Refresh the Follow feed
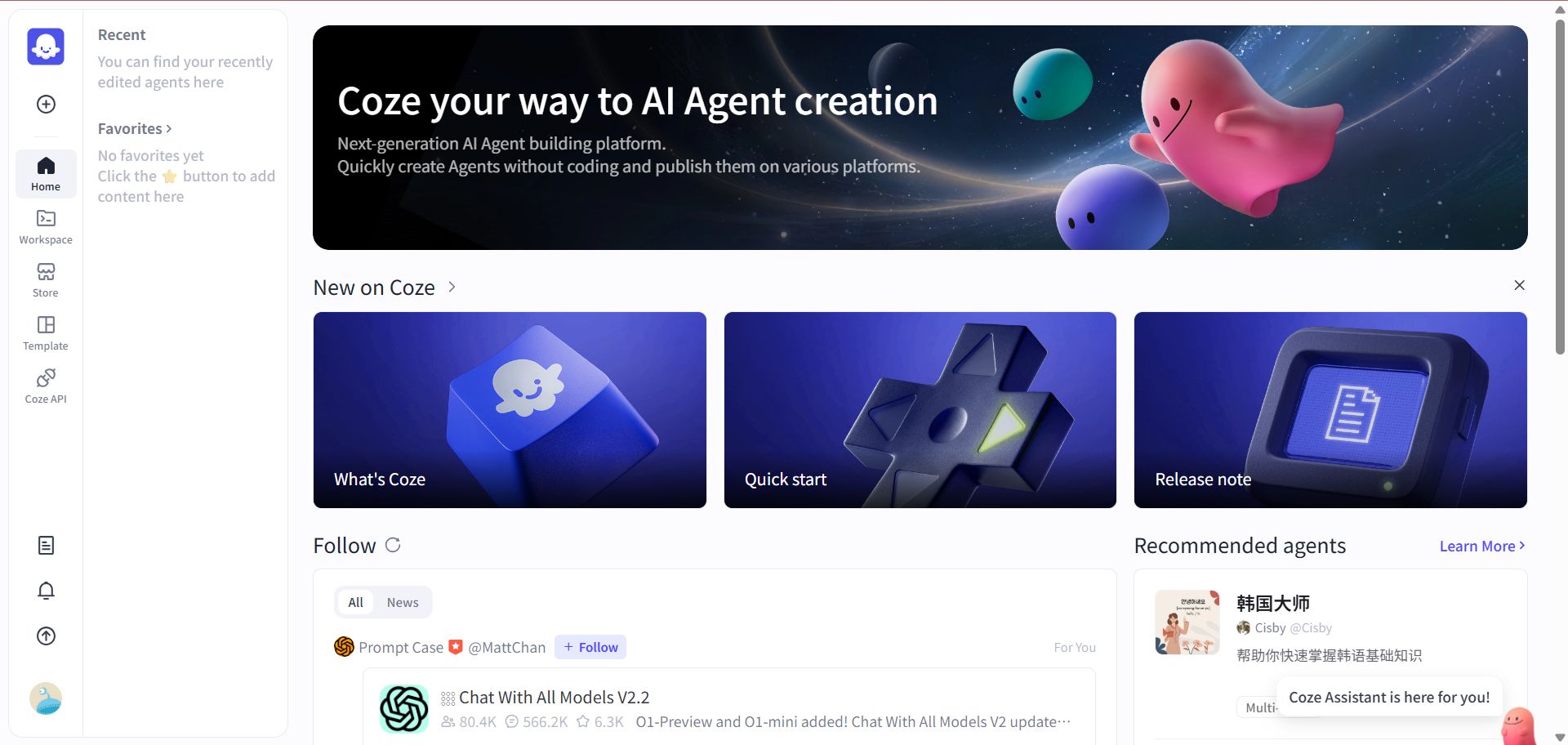The height and width of the screenshot is (745, 1568). pyautogui.click(x=393, y=545)
